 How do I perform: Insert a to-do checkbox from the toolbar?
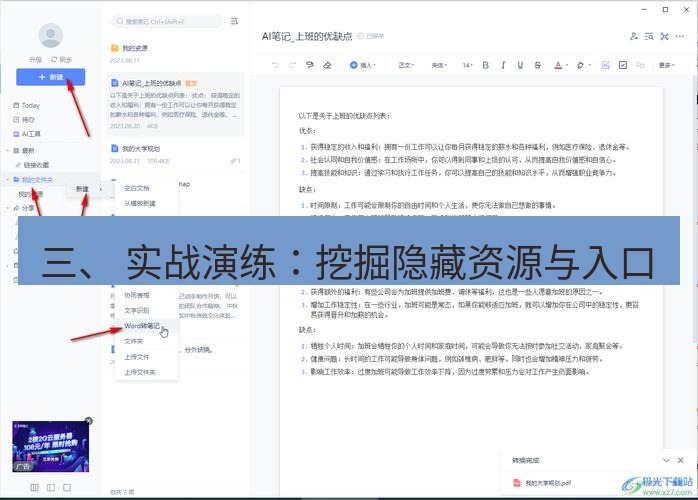tap(623, 65)
